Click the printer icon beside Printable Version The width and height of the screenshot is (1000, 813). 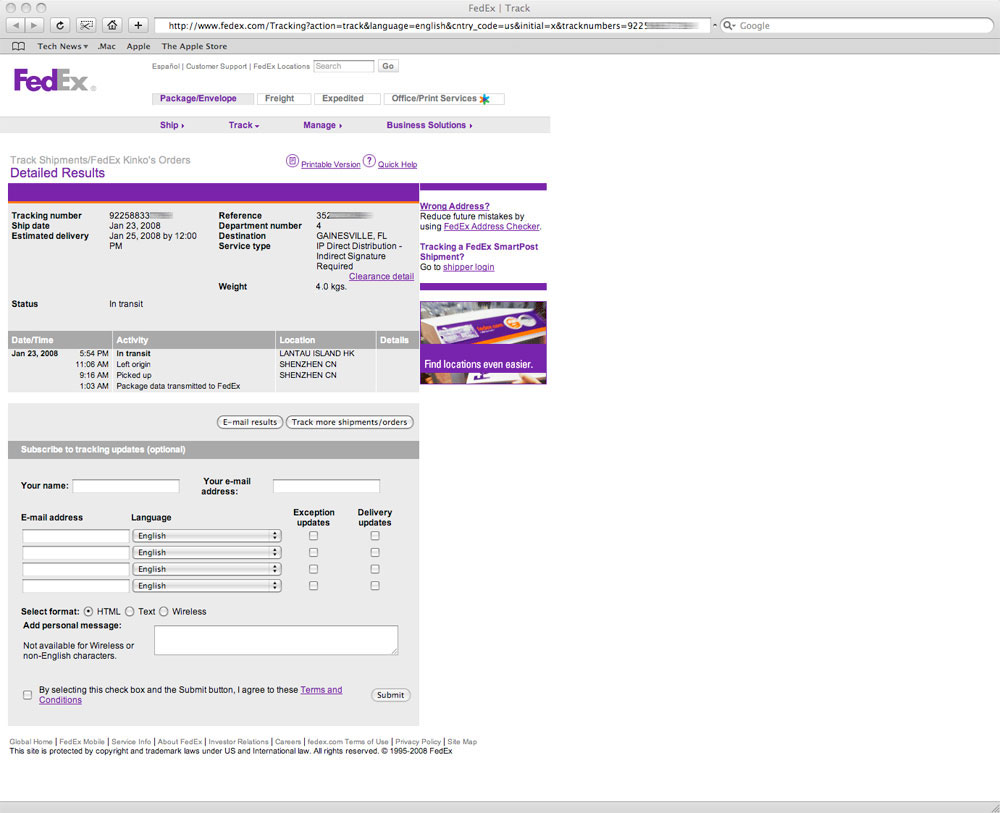(292, 161)
